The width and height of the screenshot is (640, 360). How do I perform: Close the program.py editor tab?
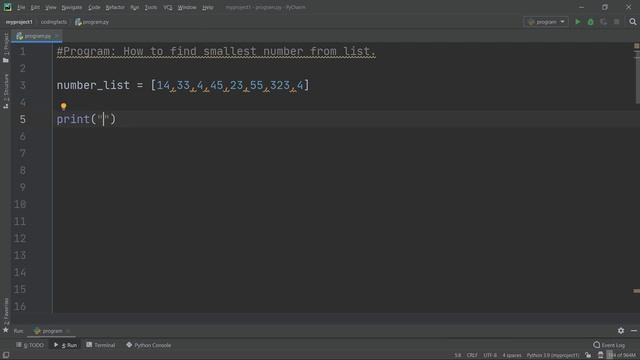coord(57,36)
